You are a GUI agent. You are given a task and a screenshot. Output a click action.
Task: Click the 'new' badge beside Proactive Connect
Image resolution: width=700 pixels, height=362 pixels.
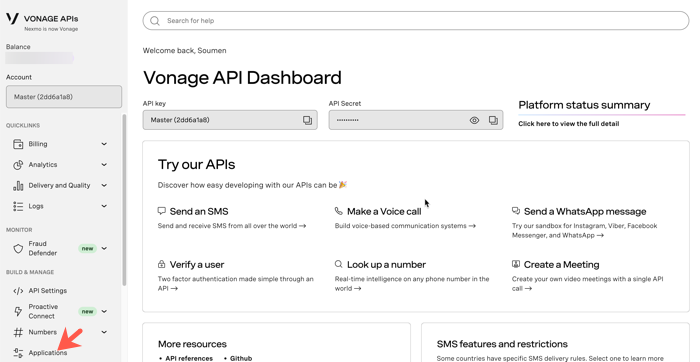(x=88, y=312)
